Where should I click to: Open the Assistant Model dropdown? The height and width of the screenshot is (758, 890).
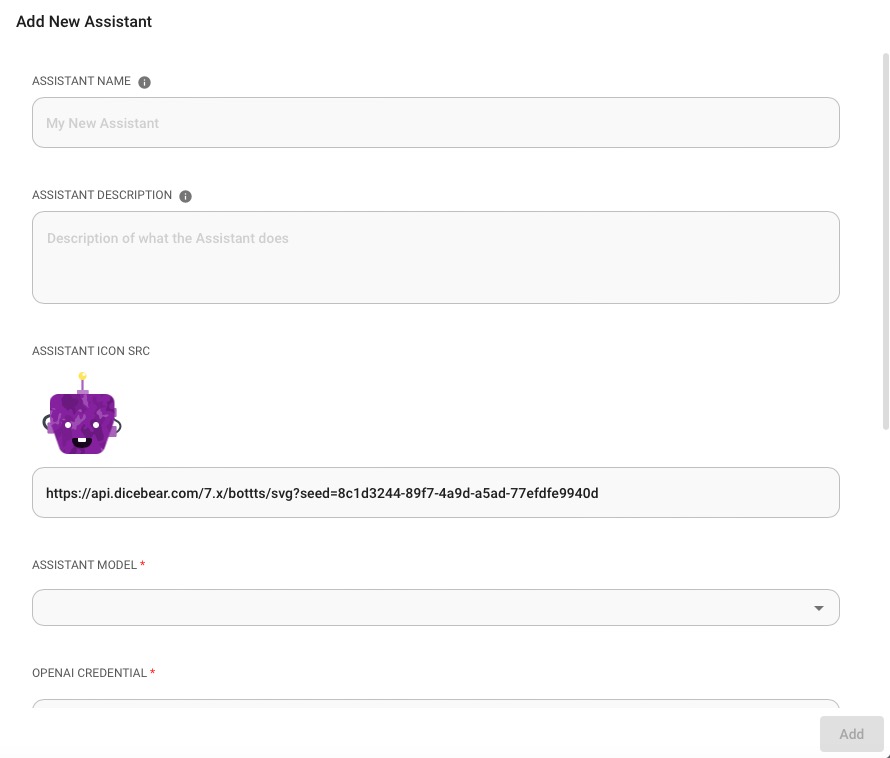(435, 607)
